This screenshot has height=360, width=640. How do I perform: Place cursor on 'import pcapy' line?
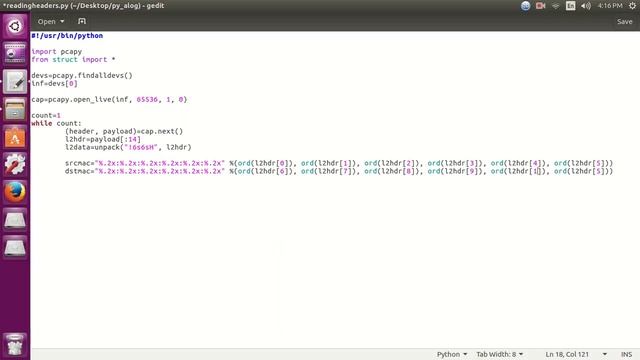pyautogui.click(x=57, y=52)
